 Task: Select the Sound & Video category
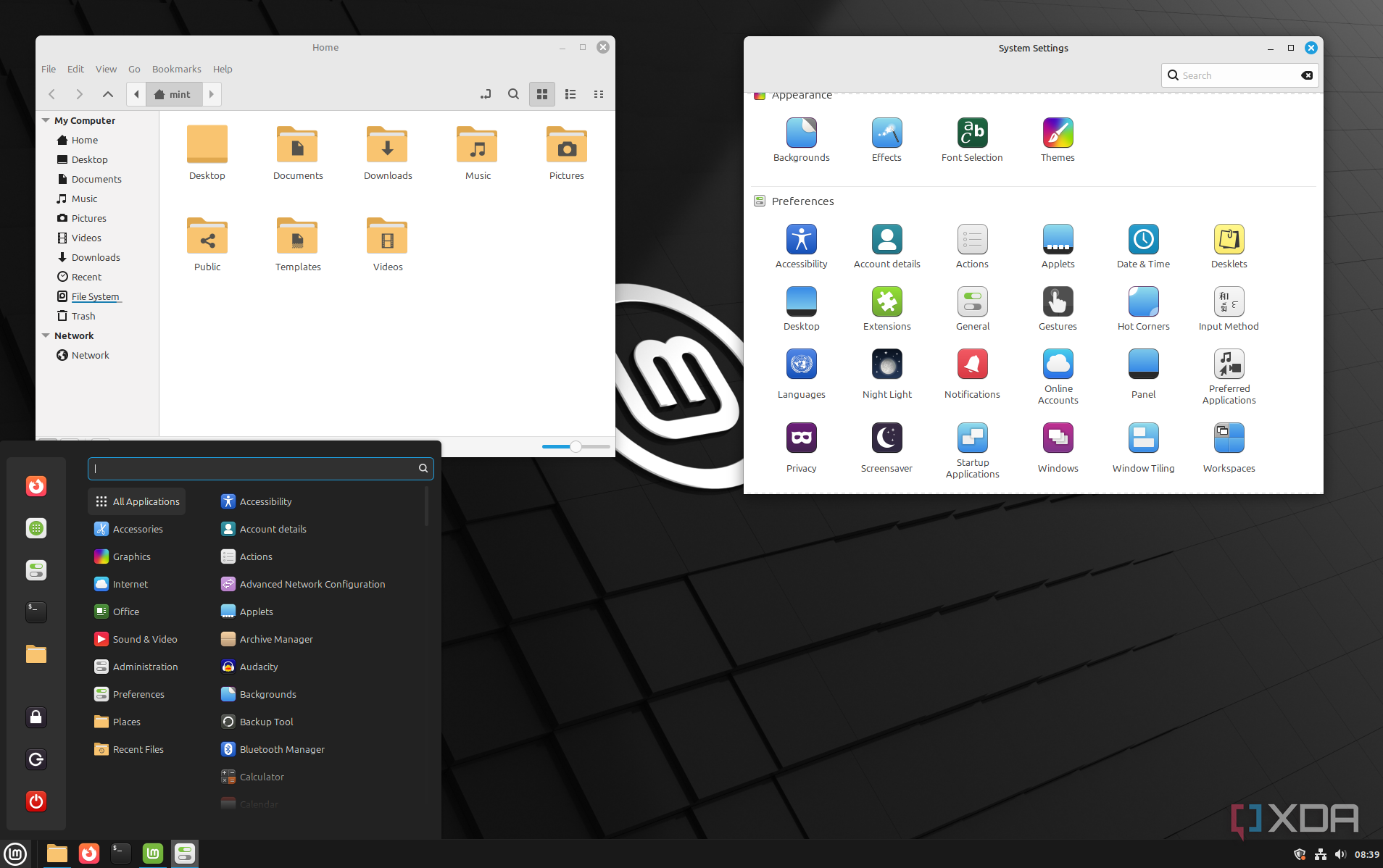point(136,639)
